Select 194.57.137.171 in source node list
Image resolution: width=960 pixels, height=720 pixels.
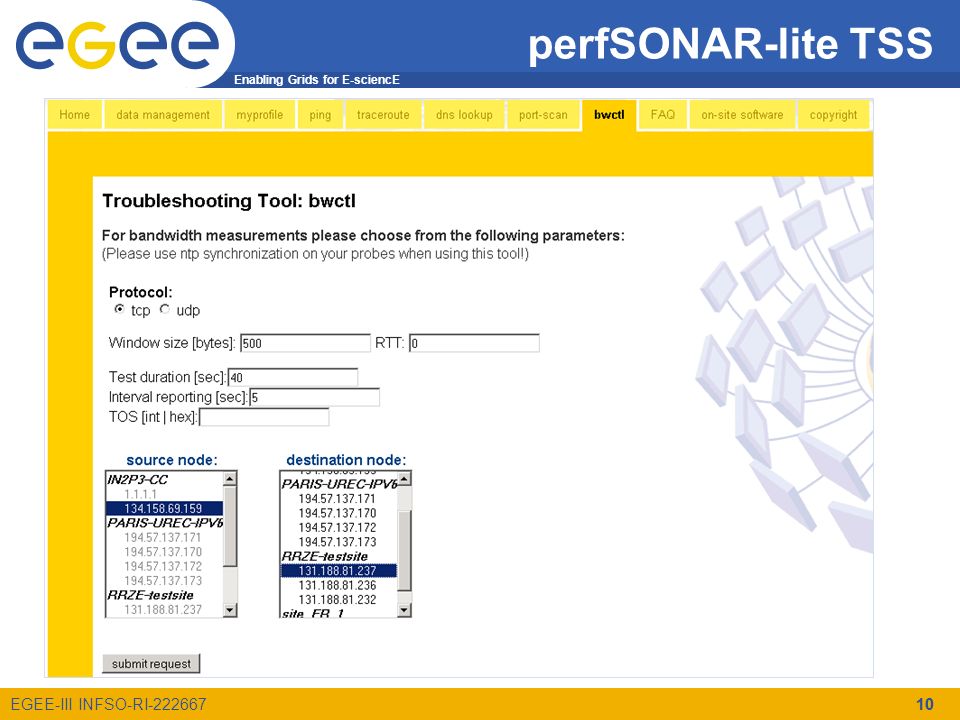pos(164,538)
